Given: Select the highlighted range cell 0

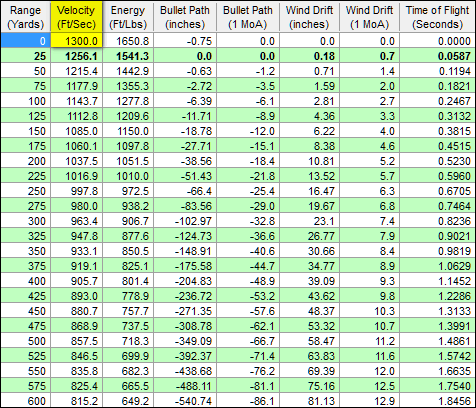Looking at the screenshot, I should click(x=26, y=41).
